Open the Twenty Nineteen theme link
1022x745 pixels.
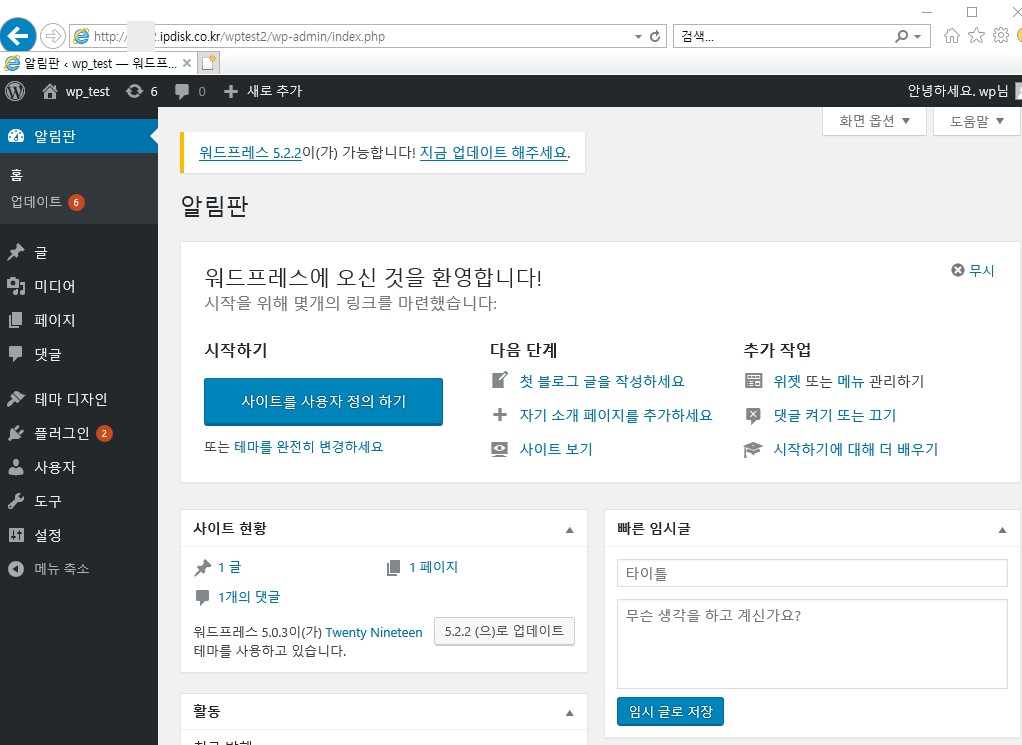tap(373, 632)
